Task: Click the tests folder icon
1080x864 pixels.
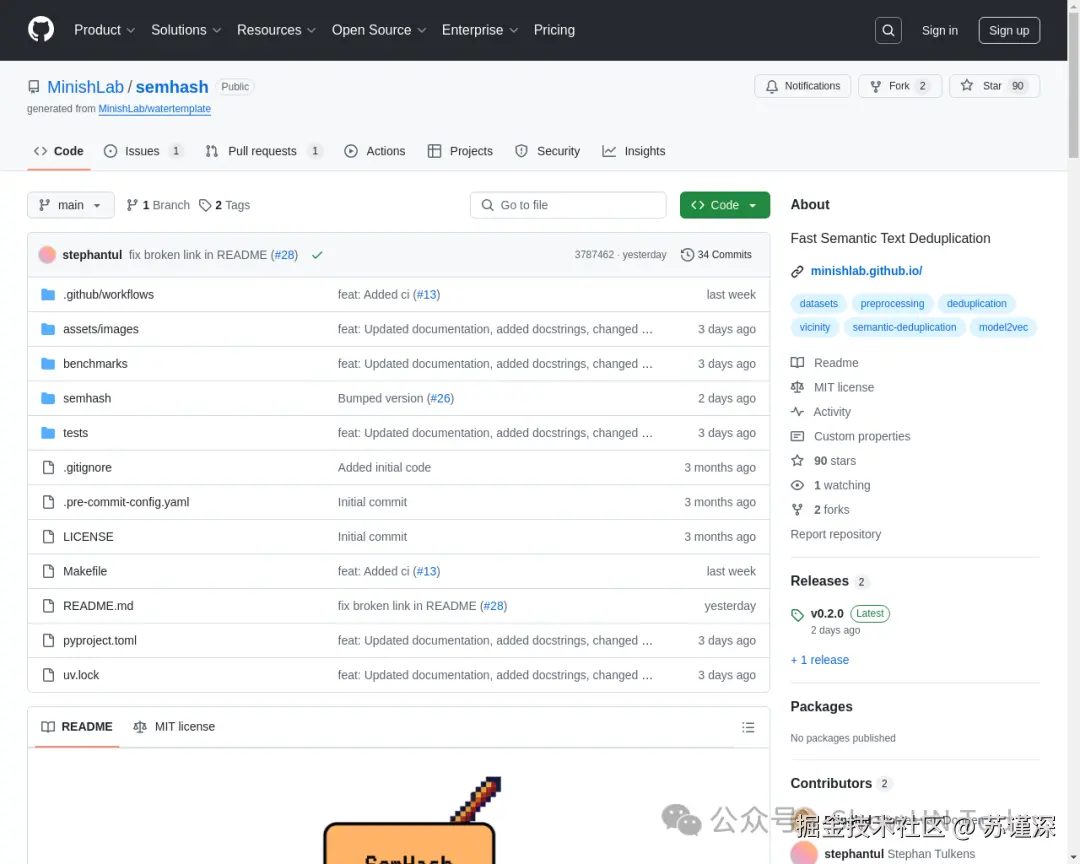Action: point(48,433)
